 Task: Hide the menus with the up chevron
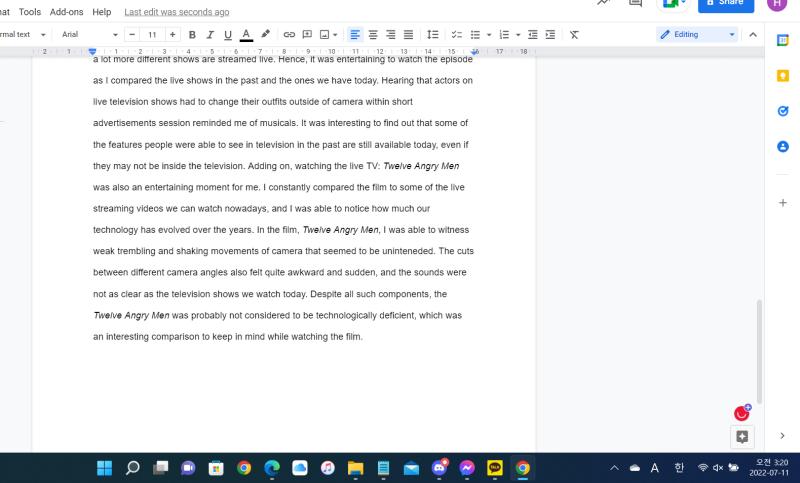click(753, 35)
